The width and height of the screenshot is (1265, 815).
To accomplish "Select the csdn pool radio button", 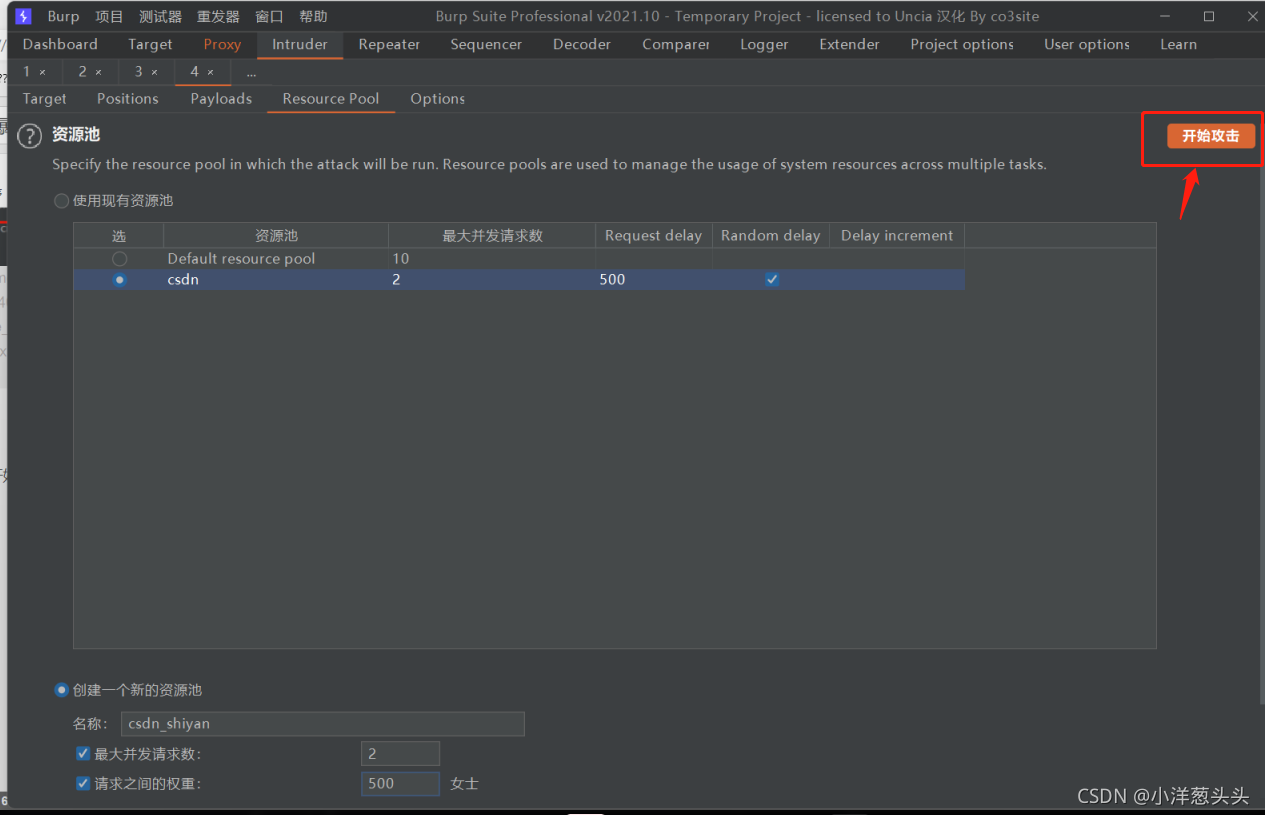I will (120, 280).
